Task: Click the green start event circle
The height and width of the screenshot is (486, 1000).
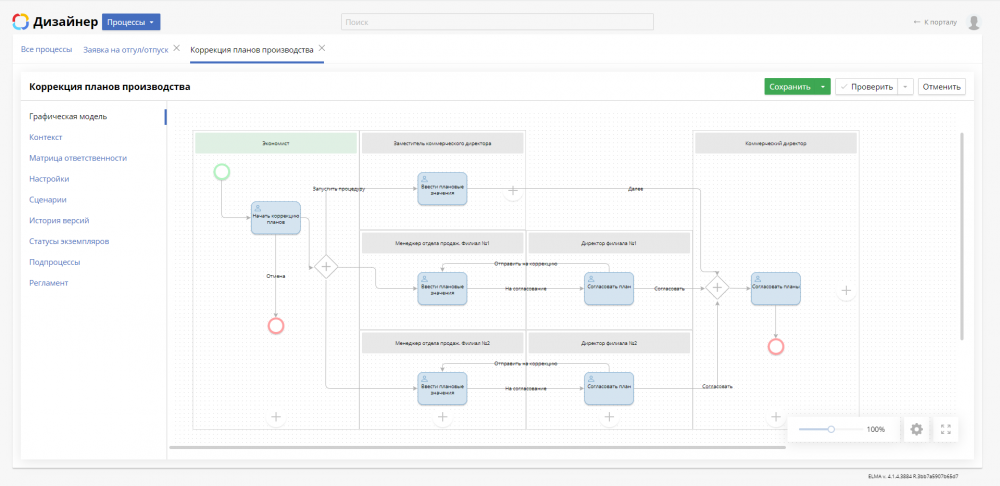Action: [x=222, y=172]
